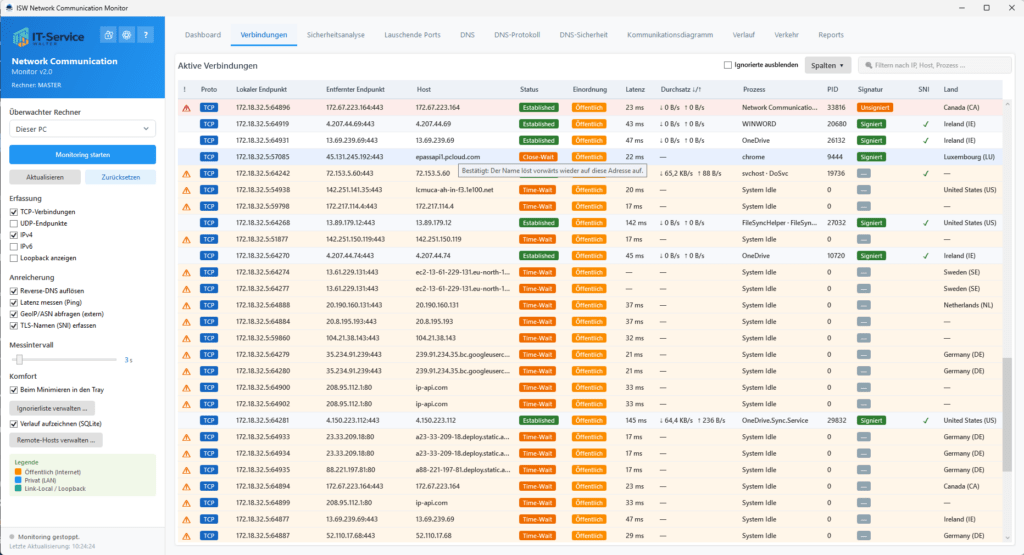
Task: Open the Überwachter Rechner dropdown showing Dieser PC
Action: [x=82, y=129]
